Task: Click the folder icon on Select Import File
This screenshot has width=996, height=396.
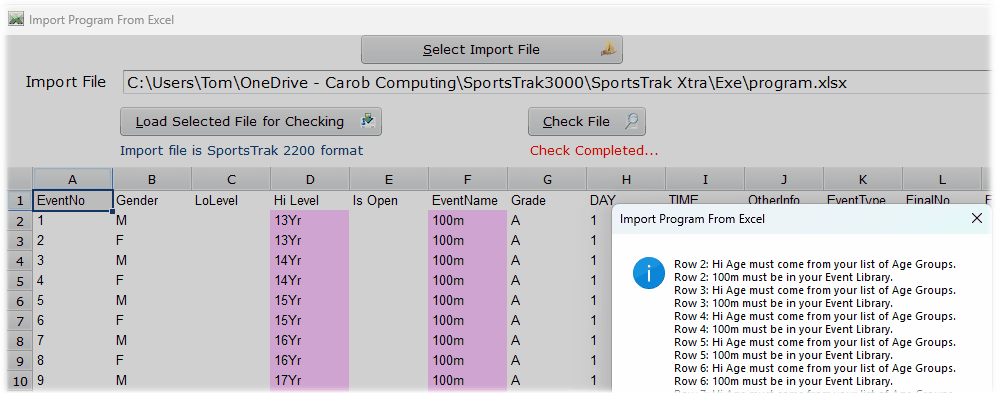Action: point(608,50)
